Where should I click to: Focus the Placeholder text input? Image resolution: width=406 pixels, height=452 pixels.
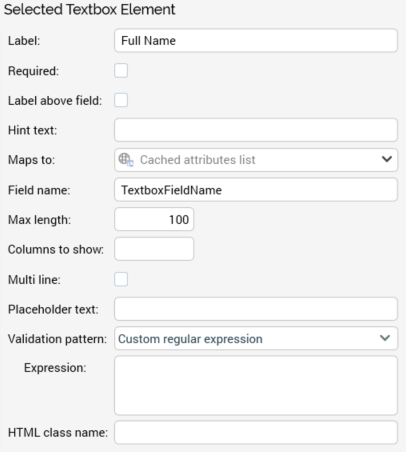256,309
